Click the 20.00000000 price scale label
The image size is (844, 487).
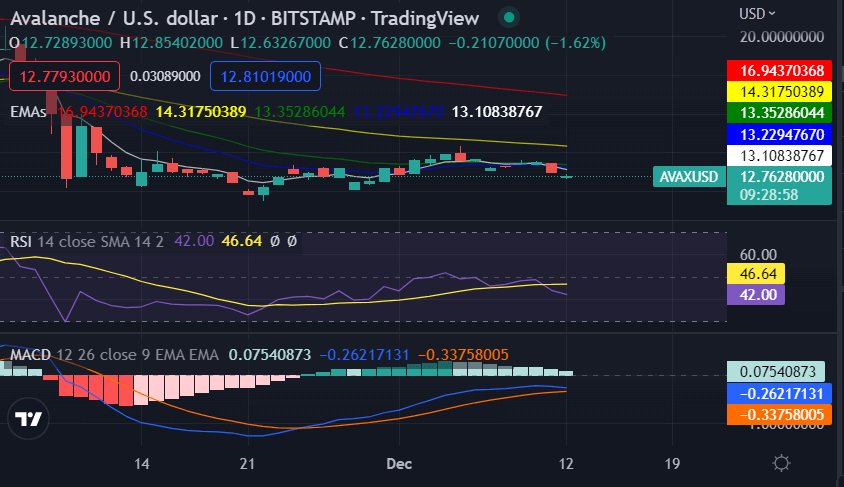782,37
